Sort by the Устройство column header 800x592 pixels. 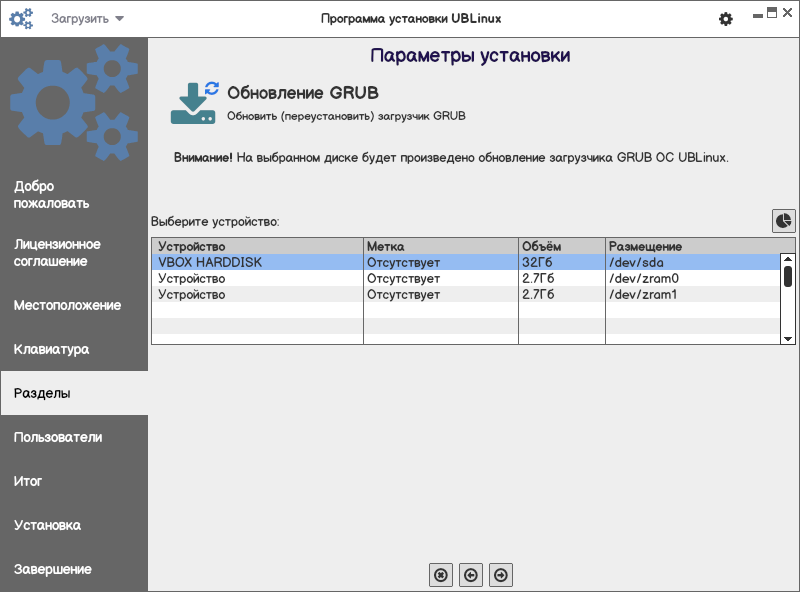pyautogui.click(x=258, y=246)
